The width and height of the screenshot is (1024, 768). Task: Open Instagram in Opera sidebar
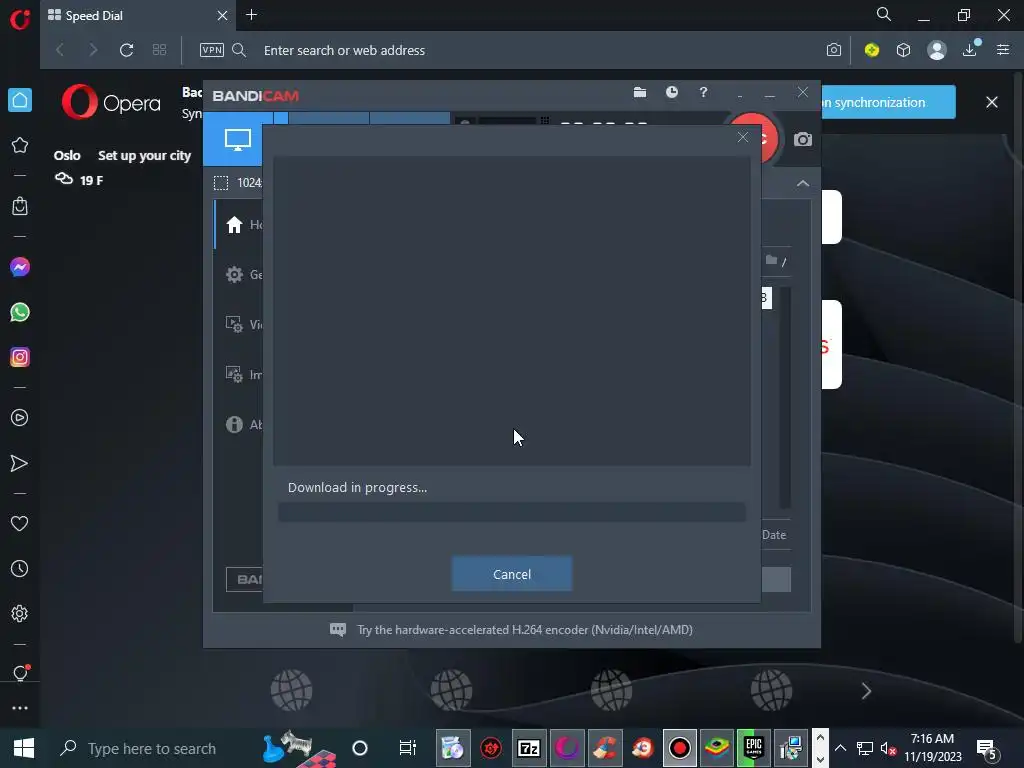point(20,357)
